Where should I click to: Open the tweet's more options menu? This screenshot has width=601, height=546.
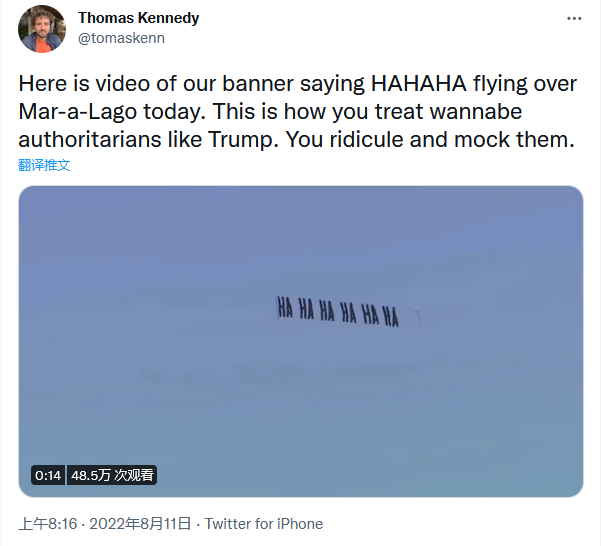click(574, 19)
